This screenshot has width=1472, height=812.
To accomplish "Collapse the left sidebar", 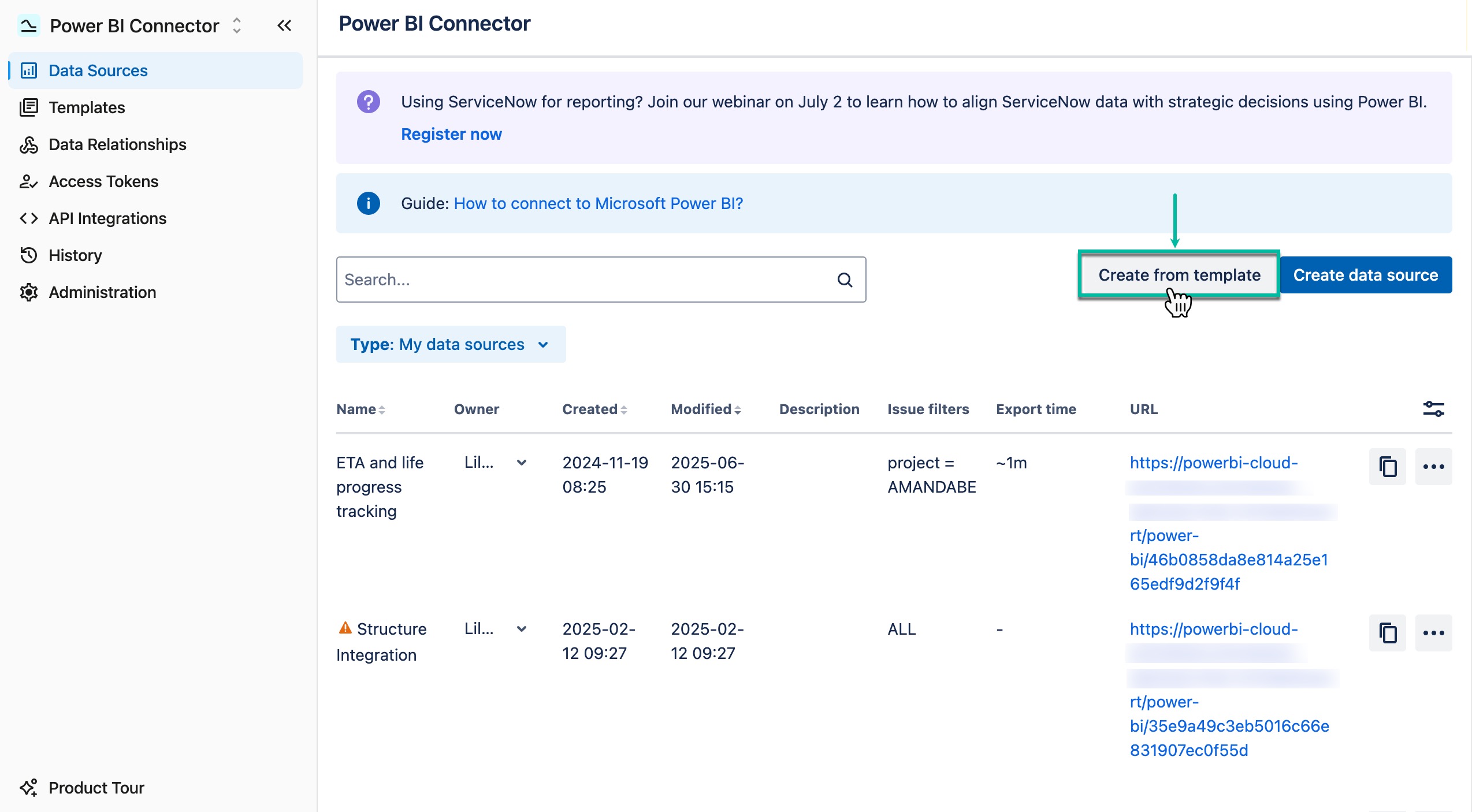I will point(284,25).
